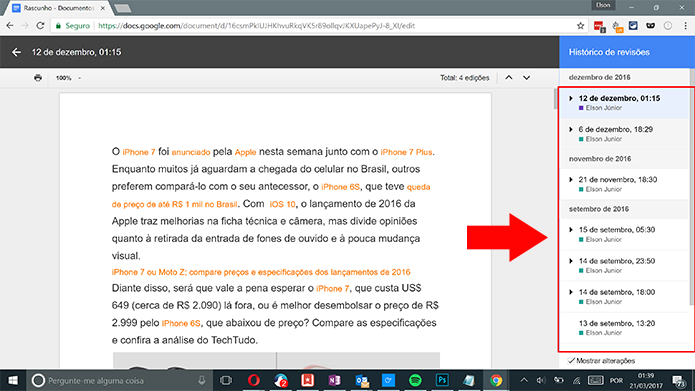Expand the 6 de dezembro, 18:29 revision
Image resolution: width=695 pixels, height=391 pixels.
(571, 129)
